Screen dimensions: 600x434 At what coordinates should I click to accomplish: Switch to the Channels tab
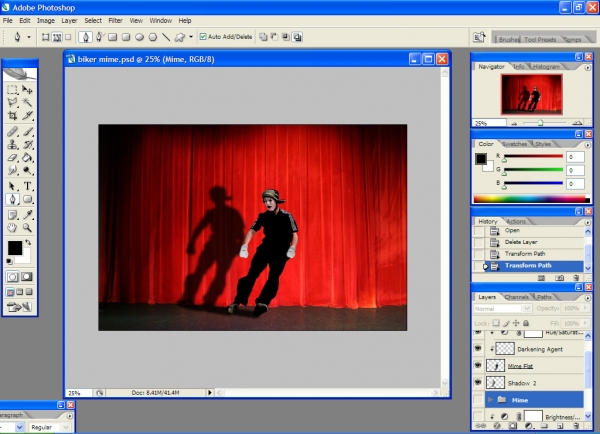(516, 297)
